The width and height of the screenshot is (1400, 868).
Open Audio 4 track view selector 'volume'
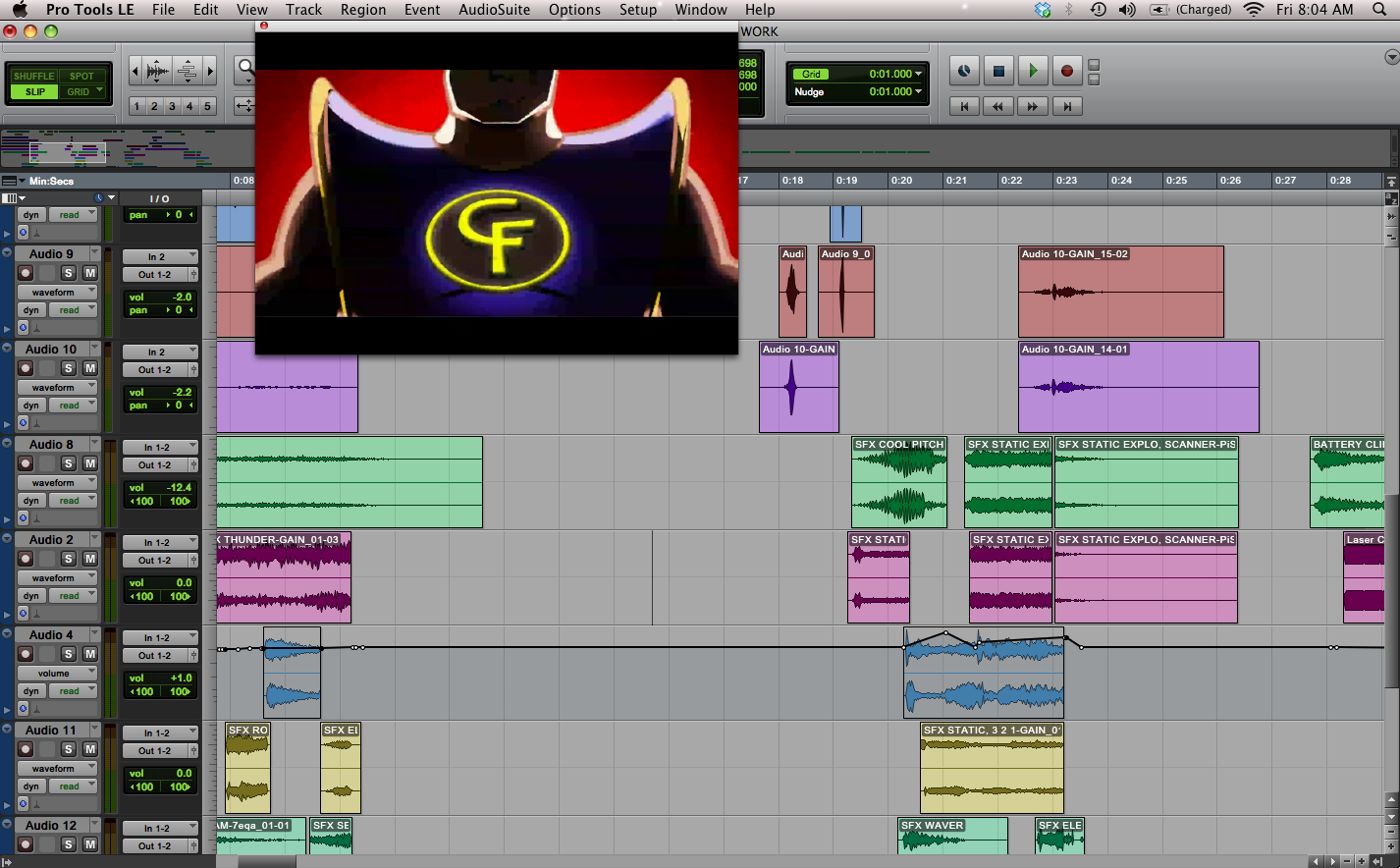click(57, 673)
